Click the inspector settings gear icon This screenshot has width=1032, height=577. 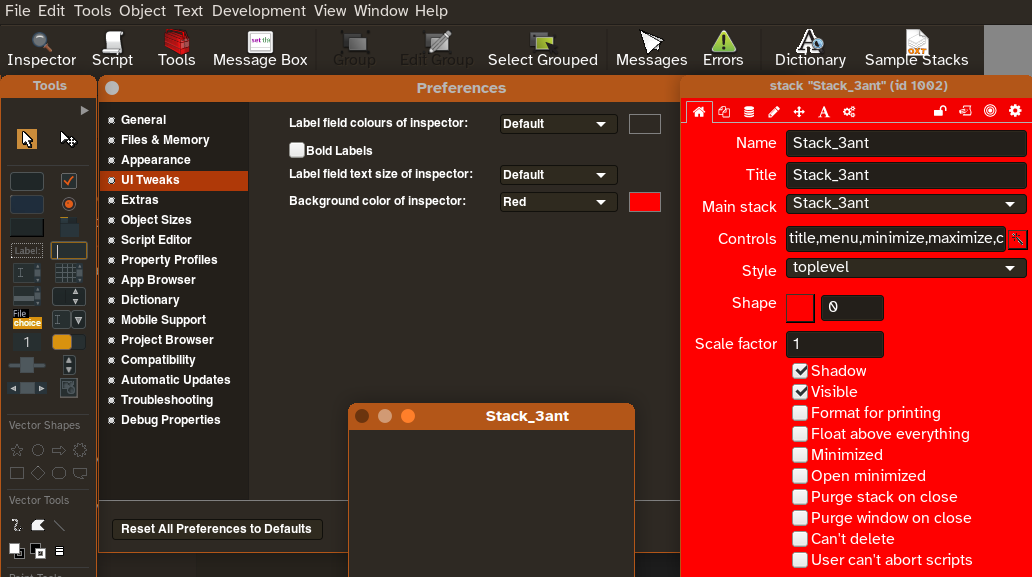[x=1016, y=111]
